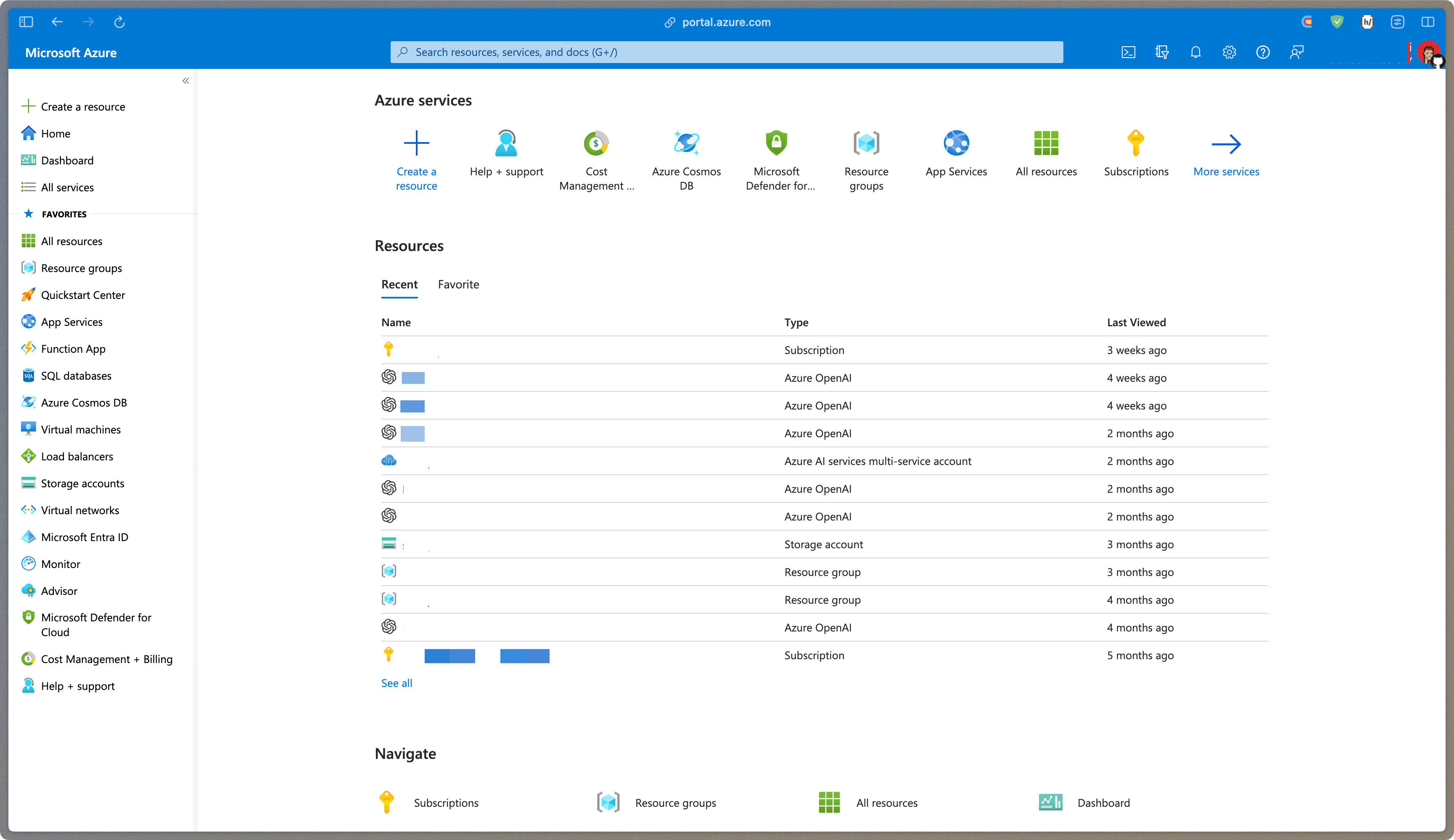Collapse the left sidebar menu
This screenshot has height=840, width=1454.
(186, 81)
